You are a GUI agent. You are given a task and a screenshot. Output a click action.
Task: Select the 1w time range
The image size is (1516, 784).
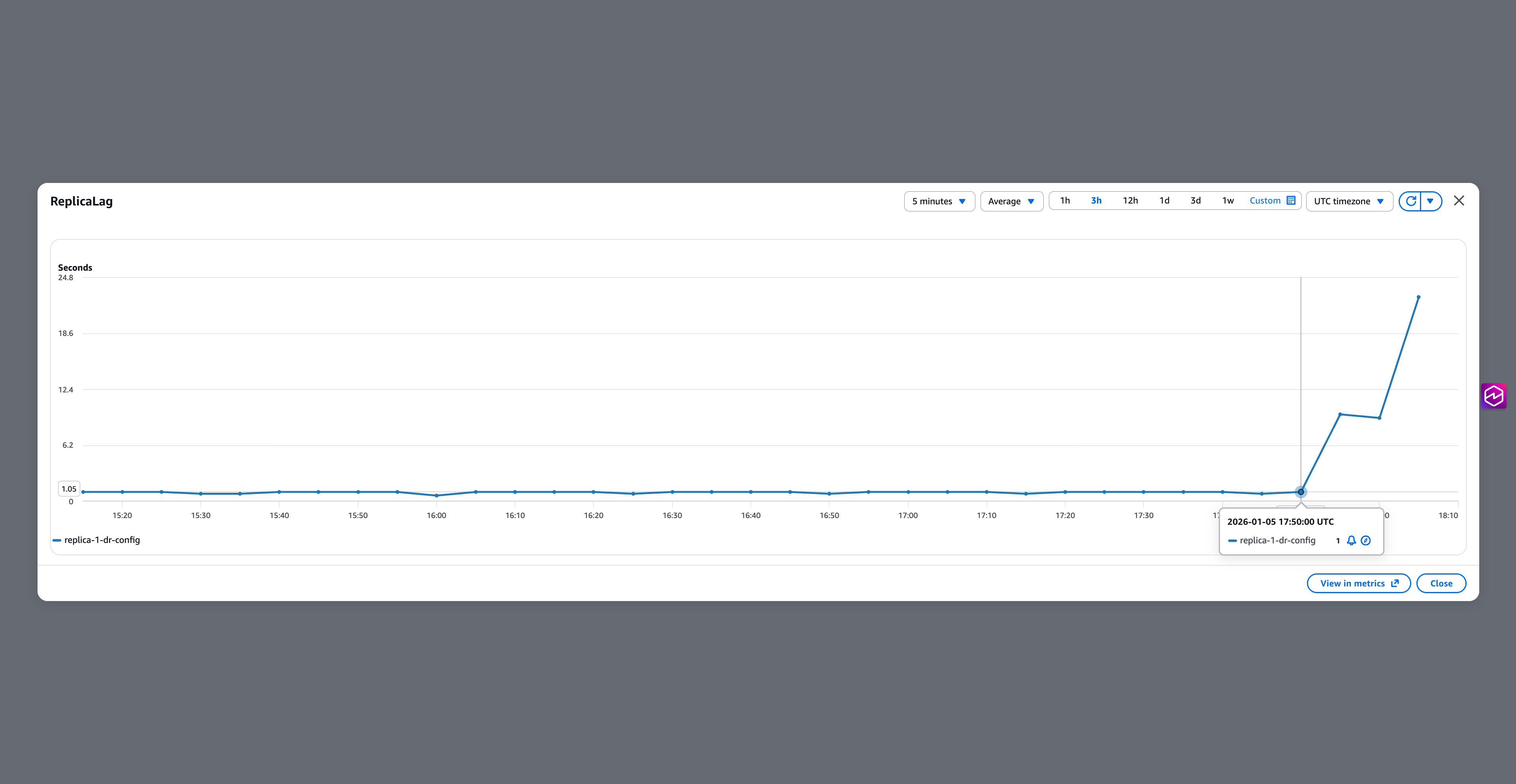tap(1228, 201)
